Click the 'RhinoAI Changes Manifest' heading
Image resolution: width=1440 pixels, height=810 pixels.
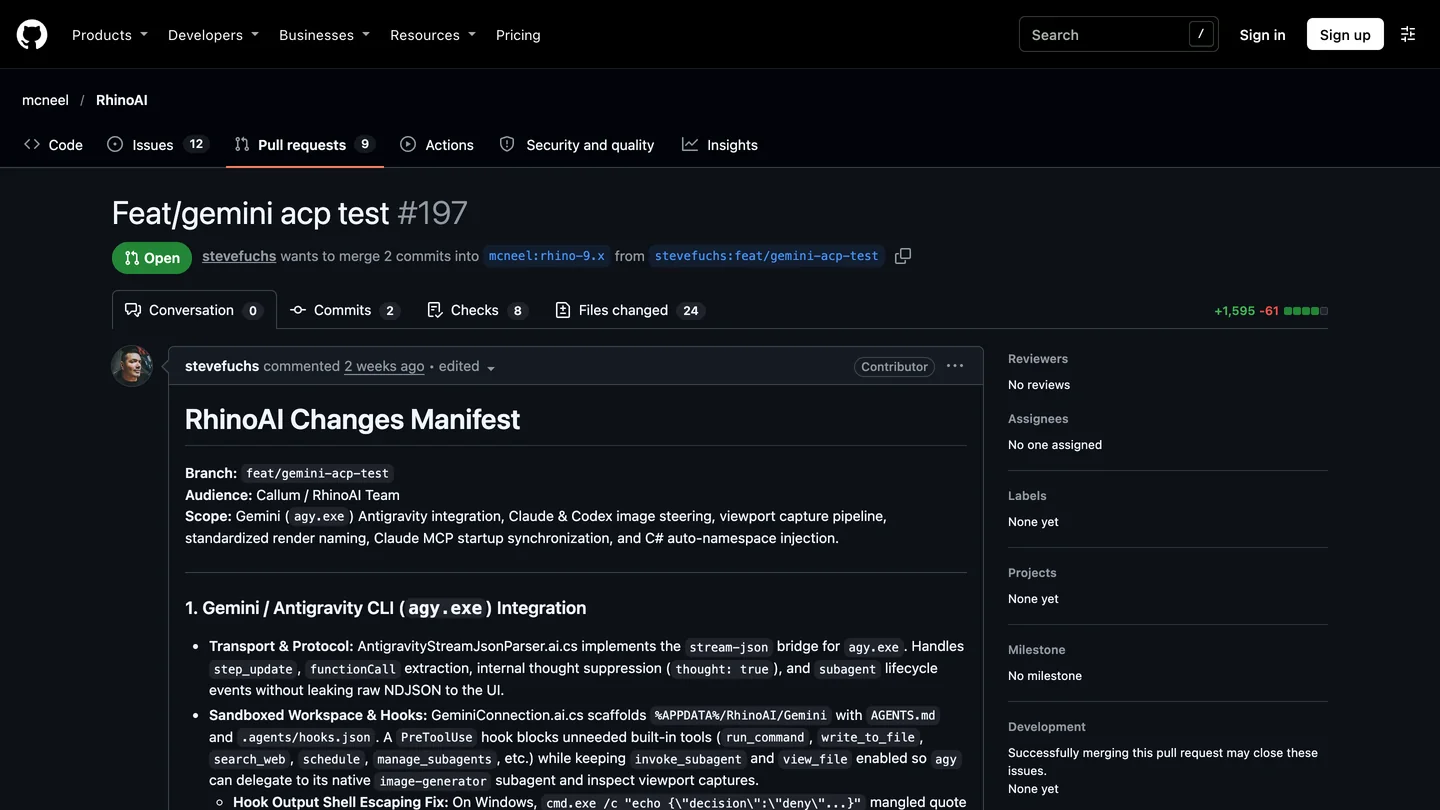[x=352, y=419]
